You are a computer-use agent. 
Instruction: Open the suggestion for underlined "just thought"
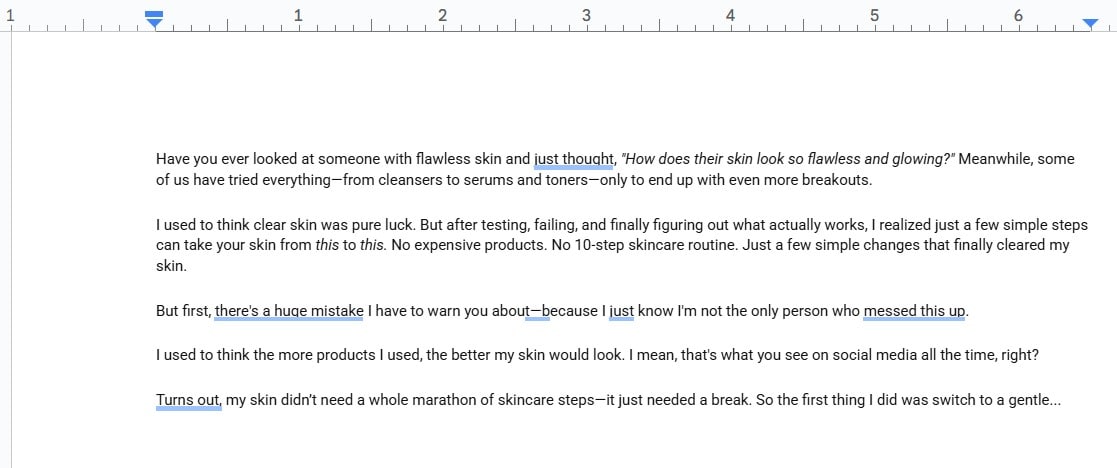click(573, 159)
